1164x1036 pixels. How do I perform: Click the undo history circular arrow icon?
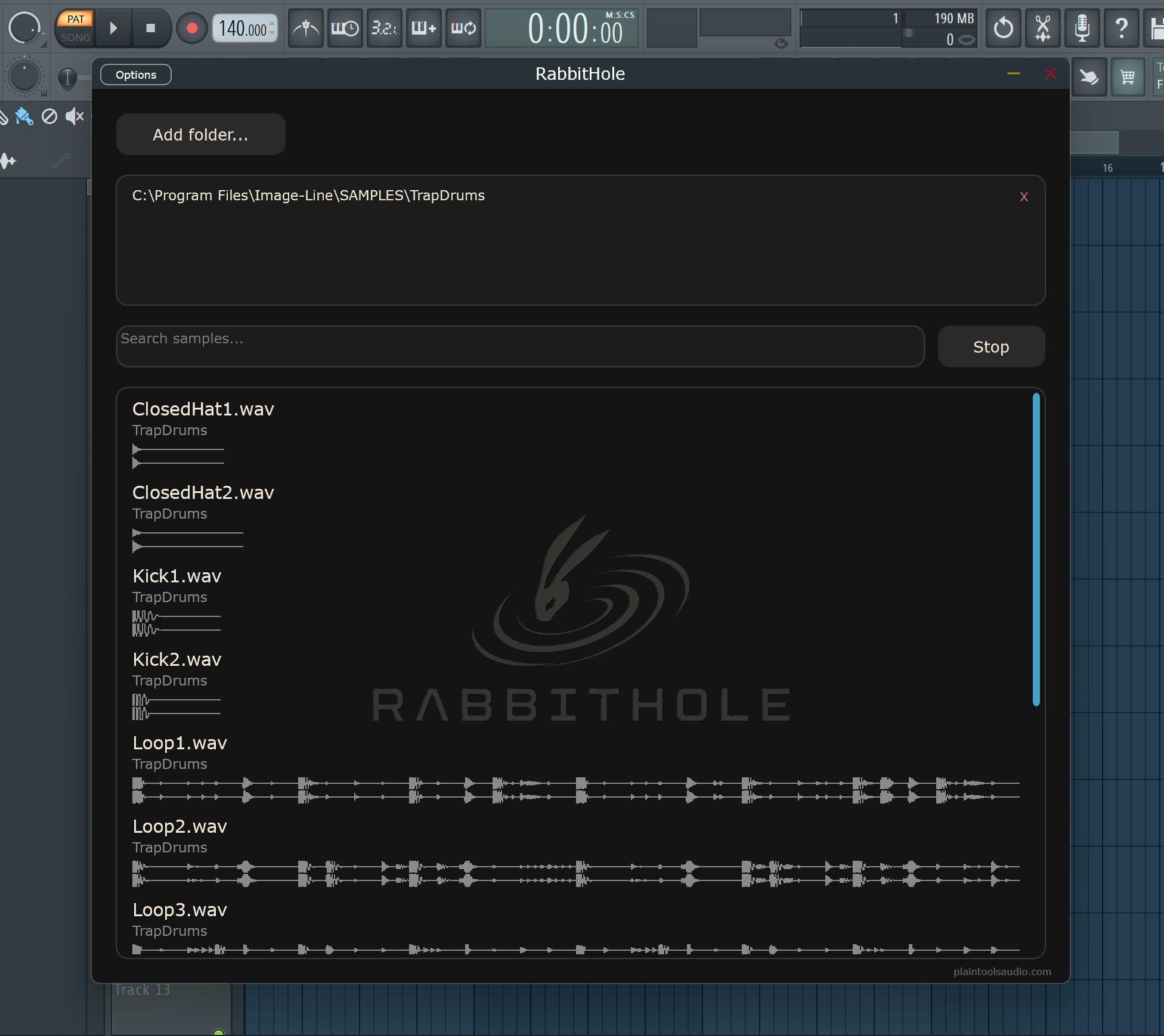click(1003, 28)
